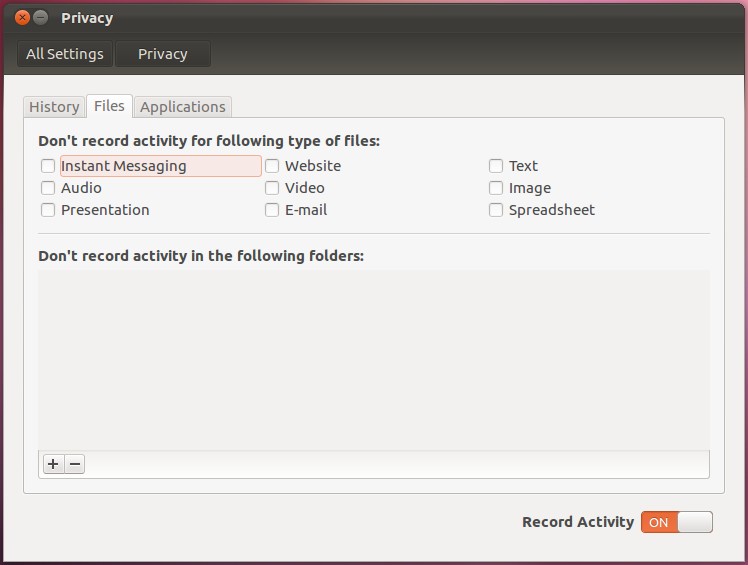Switch to the History tab
The height and width of the screenshot is (565, 748).
[54, 107]
